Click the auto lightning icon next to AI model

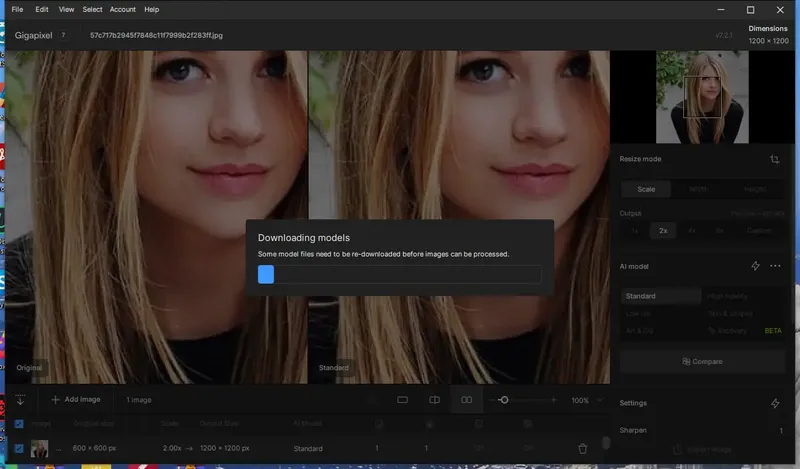[755, 266]
